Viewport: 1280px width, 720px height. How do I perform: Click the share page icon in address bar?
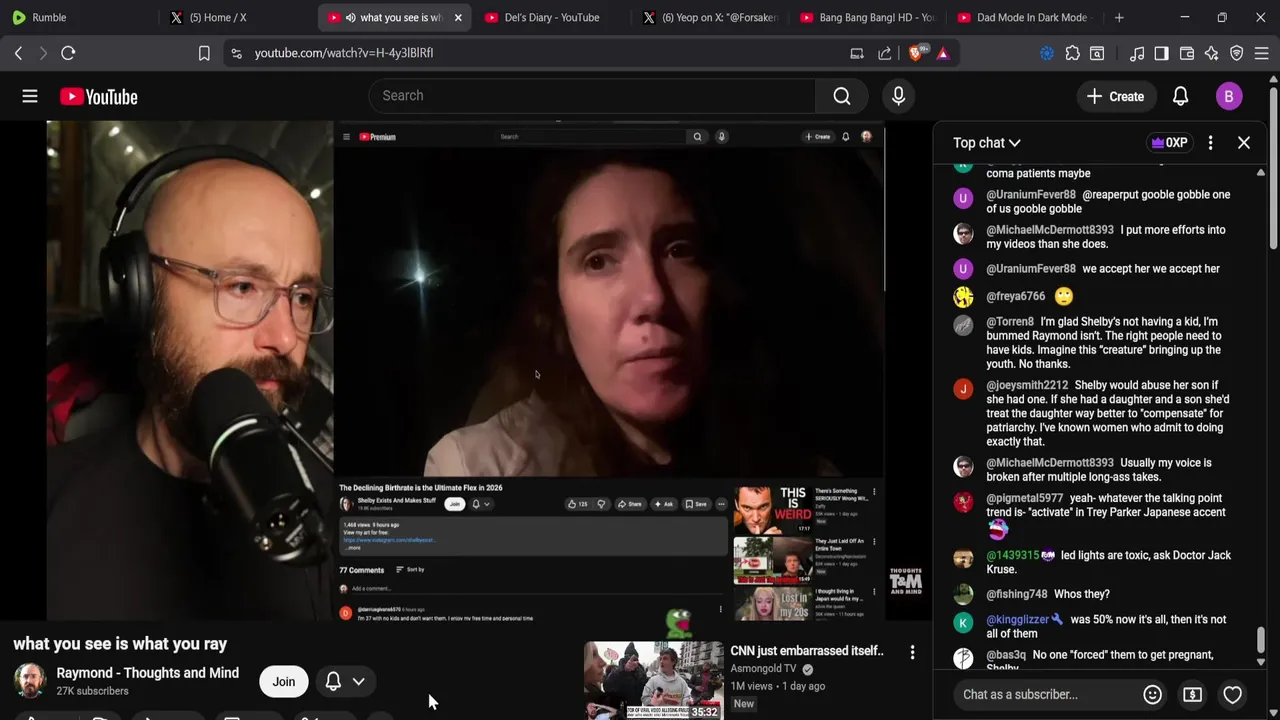(x=885, y=53)
